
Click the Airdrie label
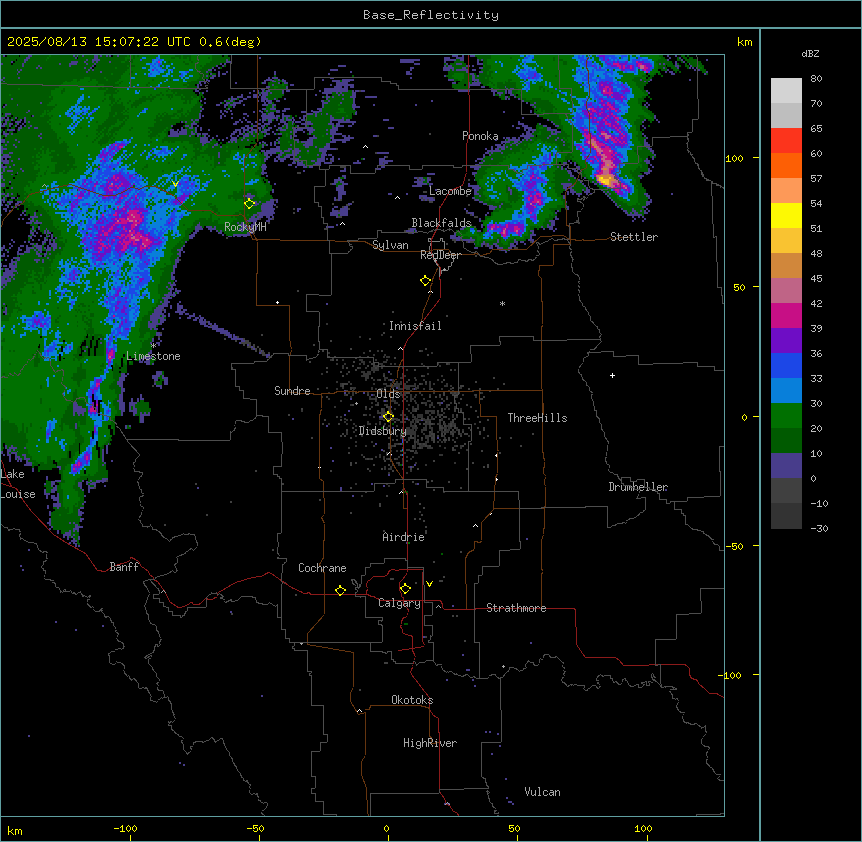(403, 537)
